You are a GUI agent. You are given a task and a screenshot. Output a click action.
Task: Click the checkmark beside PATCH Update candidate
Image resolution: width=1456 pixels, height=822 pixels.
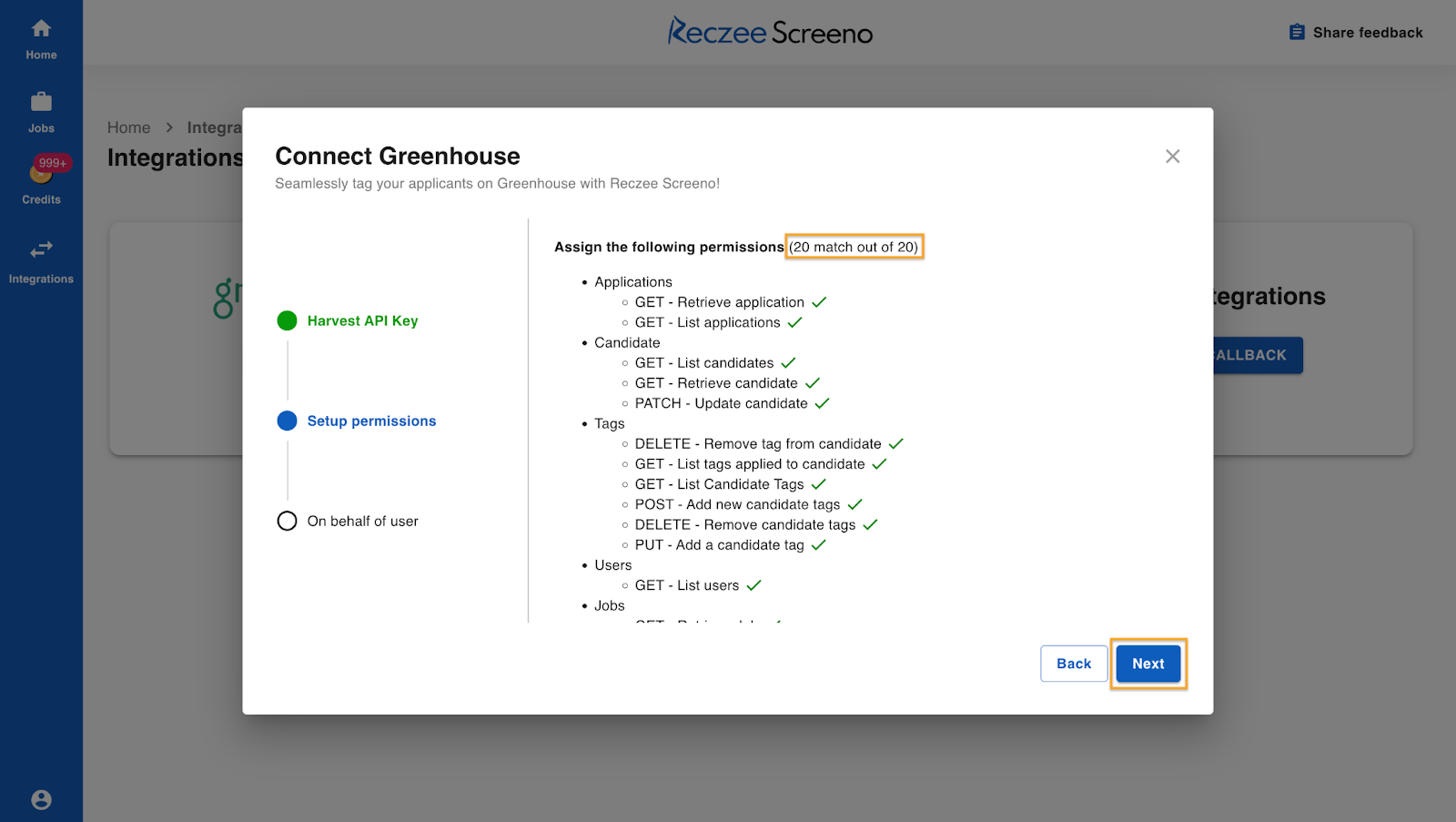(822, 403)
